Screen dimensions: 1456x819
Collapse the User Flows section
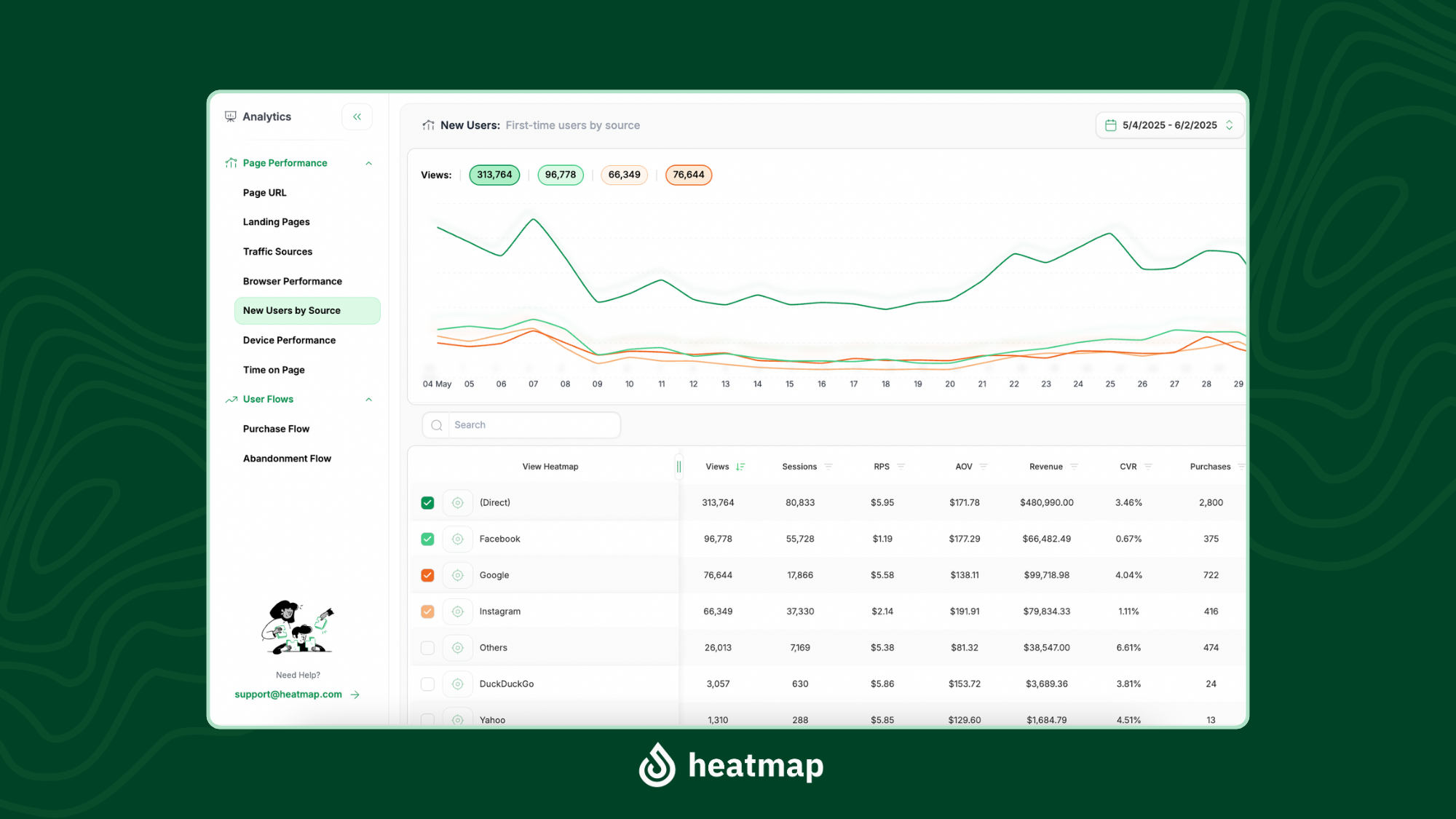point(368,400)
